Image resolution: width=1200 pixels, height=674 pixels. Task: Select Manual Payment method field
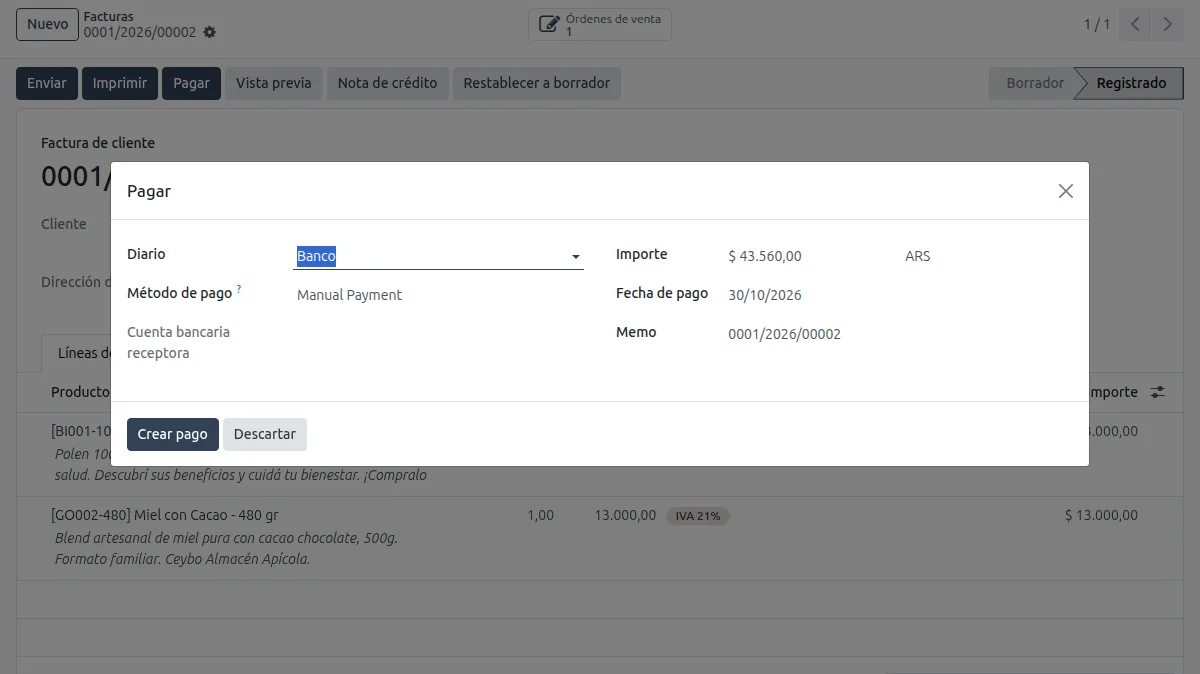(x=438, y=295)
